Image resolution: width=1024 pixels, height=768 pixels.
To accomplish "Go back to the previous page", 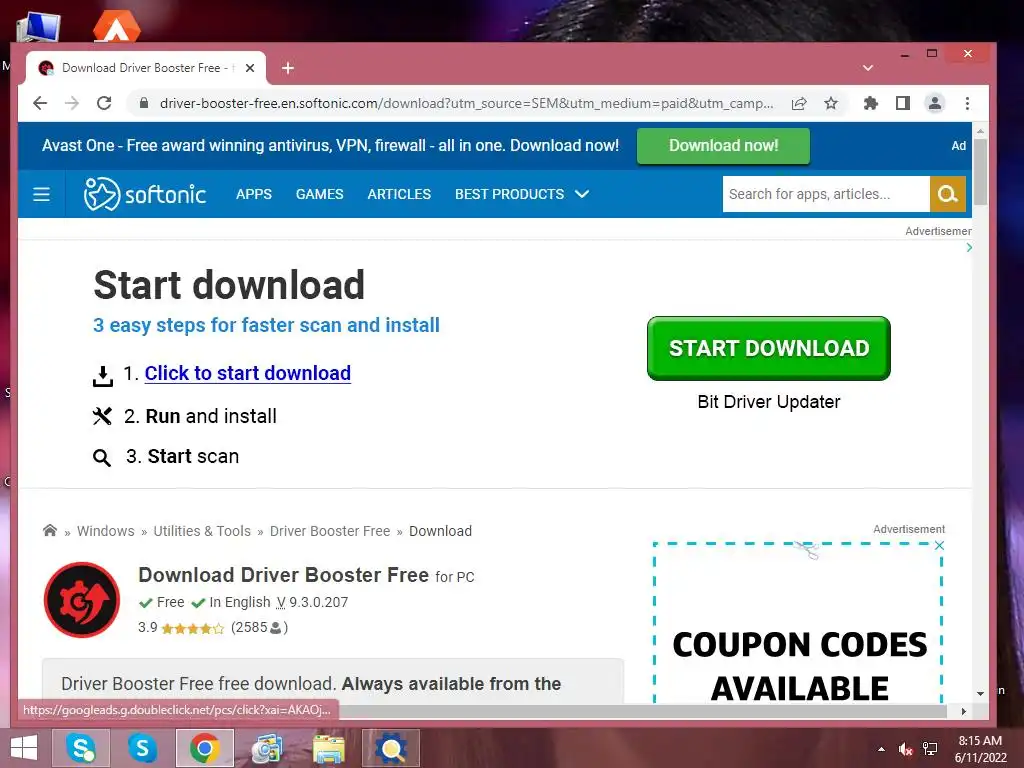I will 40,103.
